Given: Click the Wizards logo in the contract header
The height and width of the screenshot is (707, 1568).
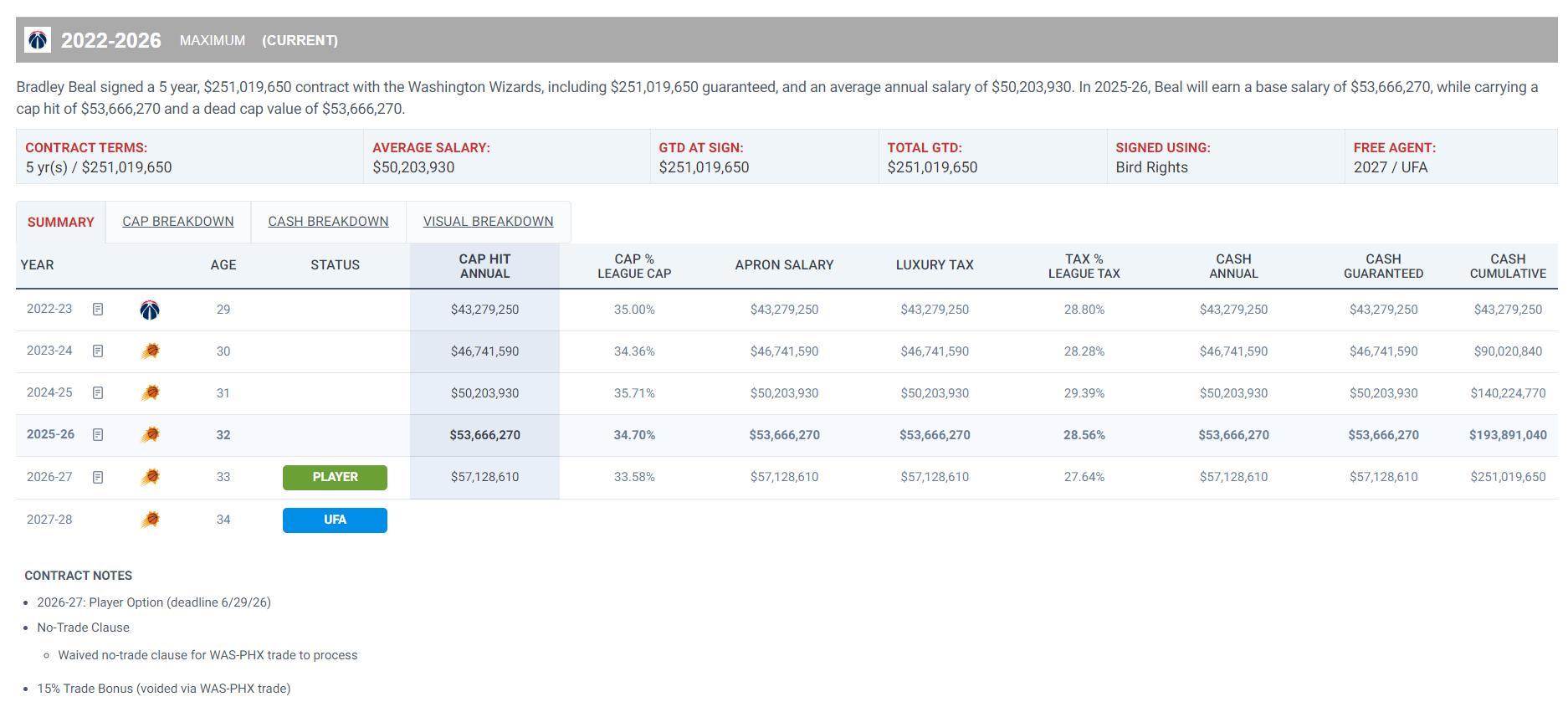Looking at the screenshot, I should [38, 40].
